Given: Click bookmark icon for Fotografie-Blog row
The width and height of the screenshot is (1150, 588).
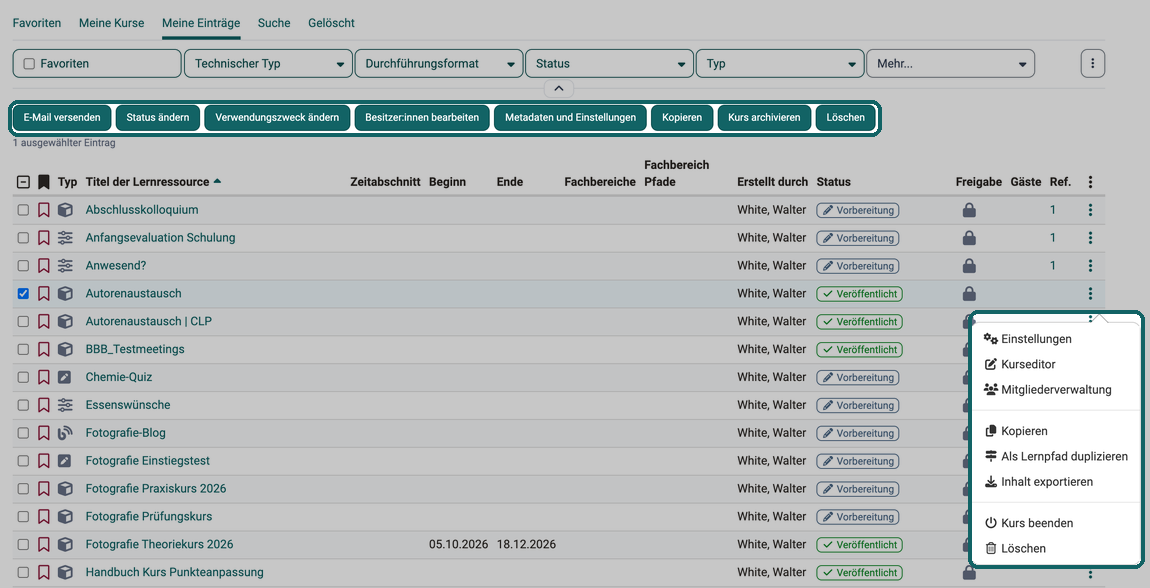Looking at the screenshot, I should (44, 433).
